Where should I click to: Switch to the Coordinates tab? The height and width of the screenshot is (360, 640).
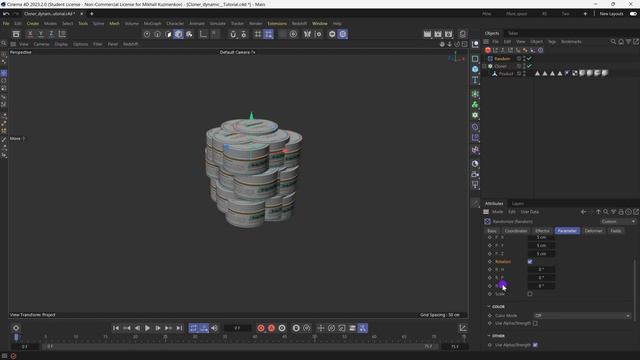click(x=516, y=231)
